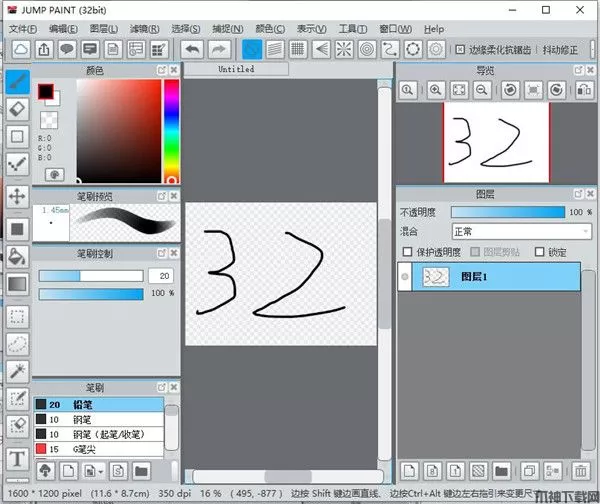Viewport: 600px width, 504px height.
Task: Enable the 保护透明度 checkbox
Action: click(406, 252)
